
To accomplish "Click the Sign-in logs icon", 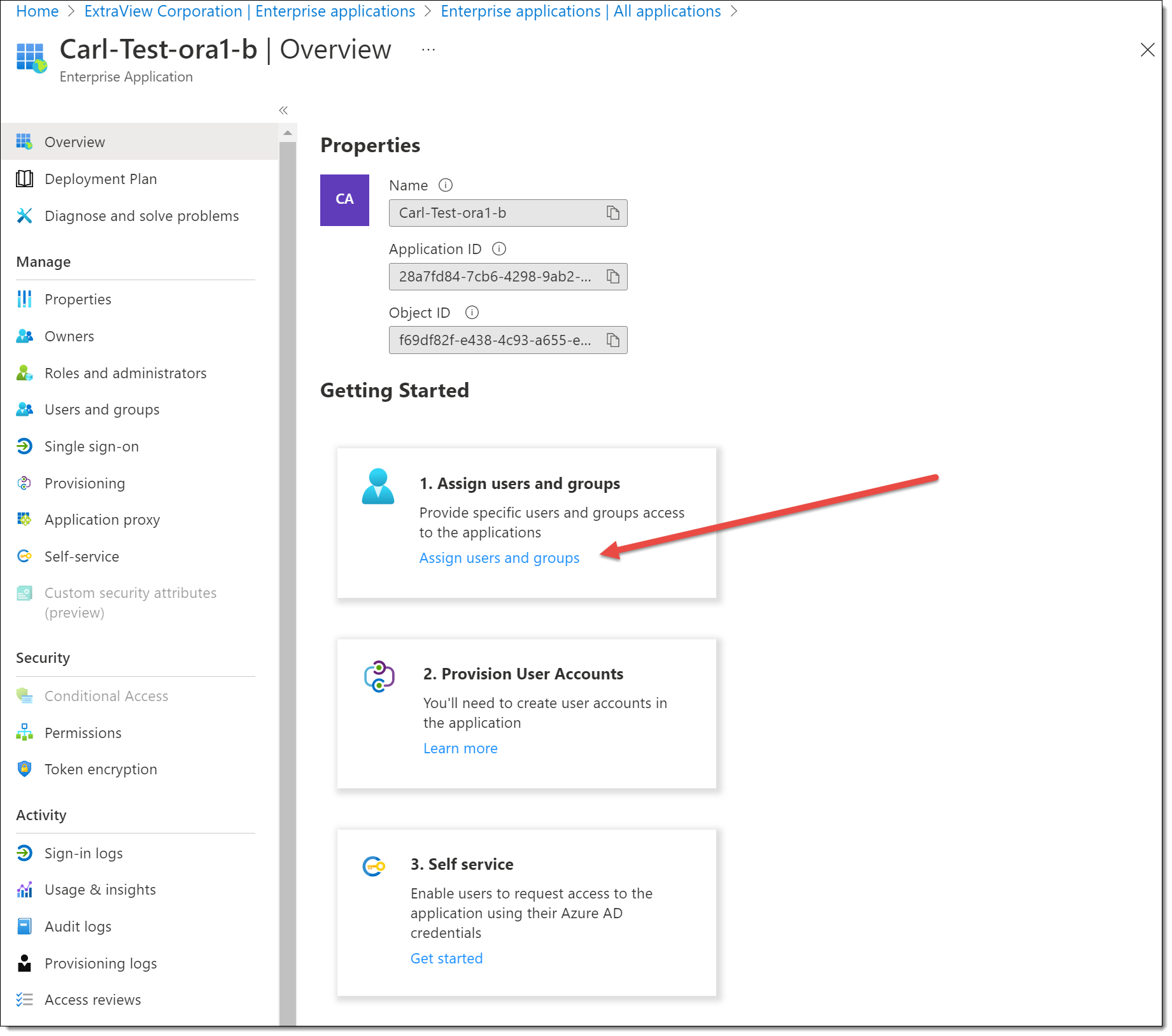I will pos(24,853).
